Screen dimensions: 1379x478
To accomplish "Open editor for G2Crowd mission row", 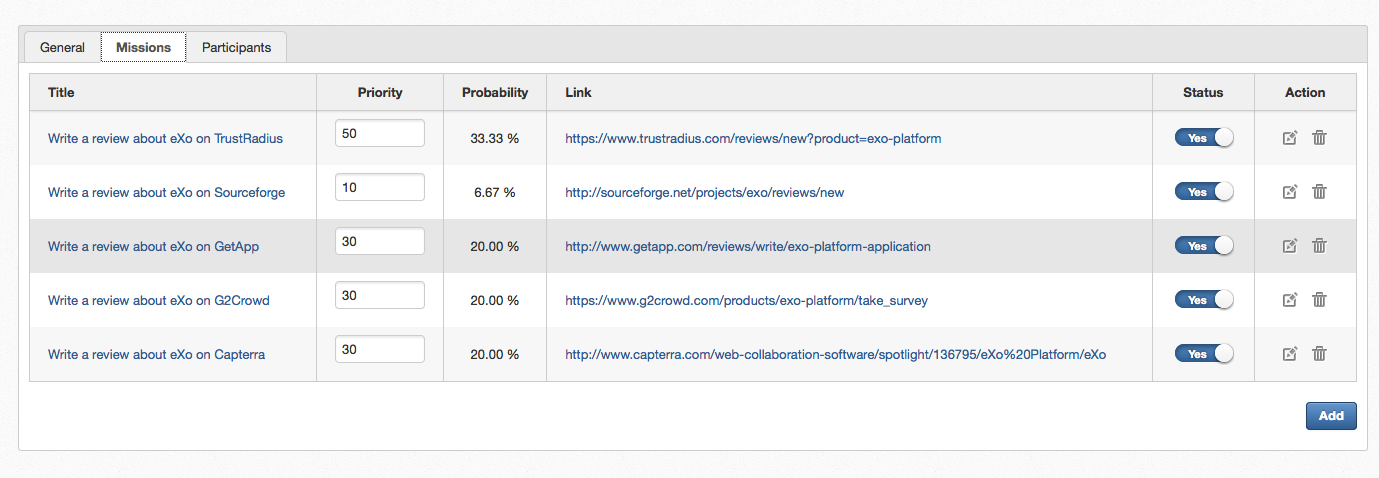I will [1290, 300].
